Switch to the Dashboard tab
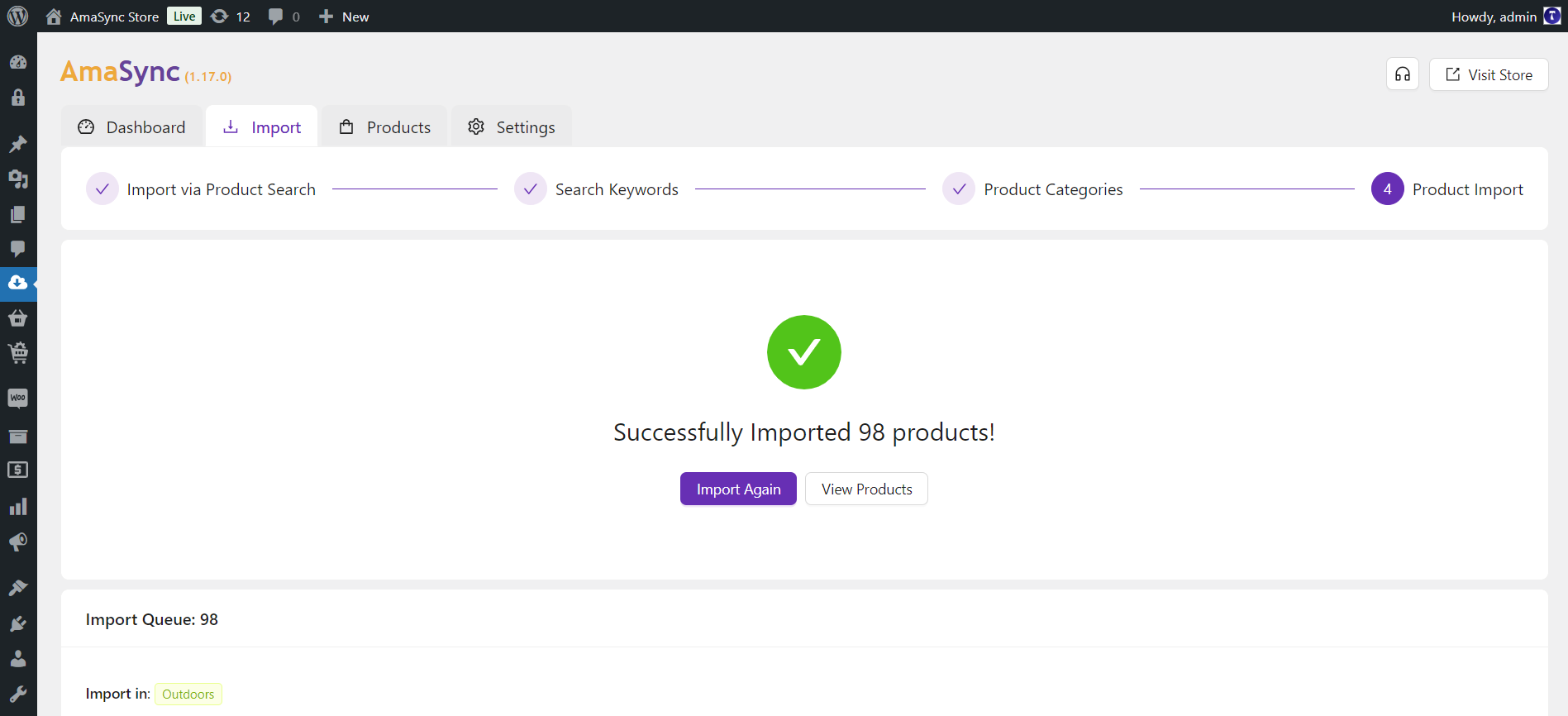This screenshot has height=716, width=1568. [132, 127]
